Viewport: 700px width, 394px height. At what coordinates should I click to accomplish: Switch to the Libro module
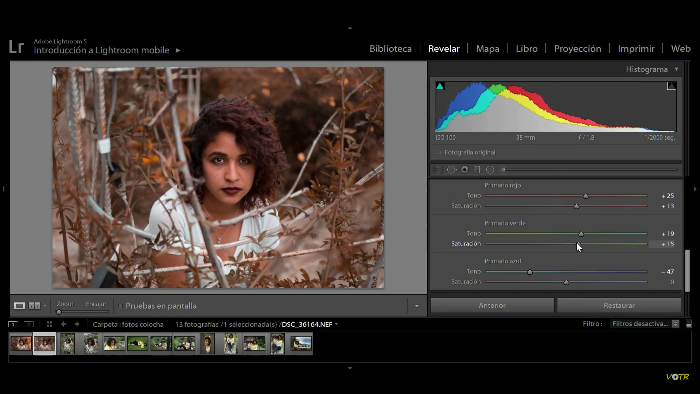click(526, 49)
